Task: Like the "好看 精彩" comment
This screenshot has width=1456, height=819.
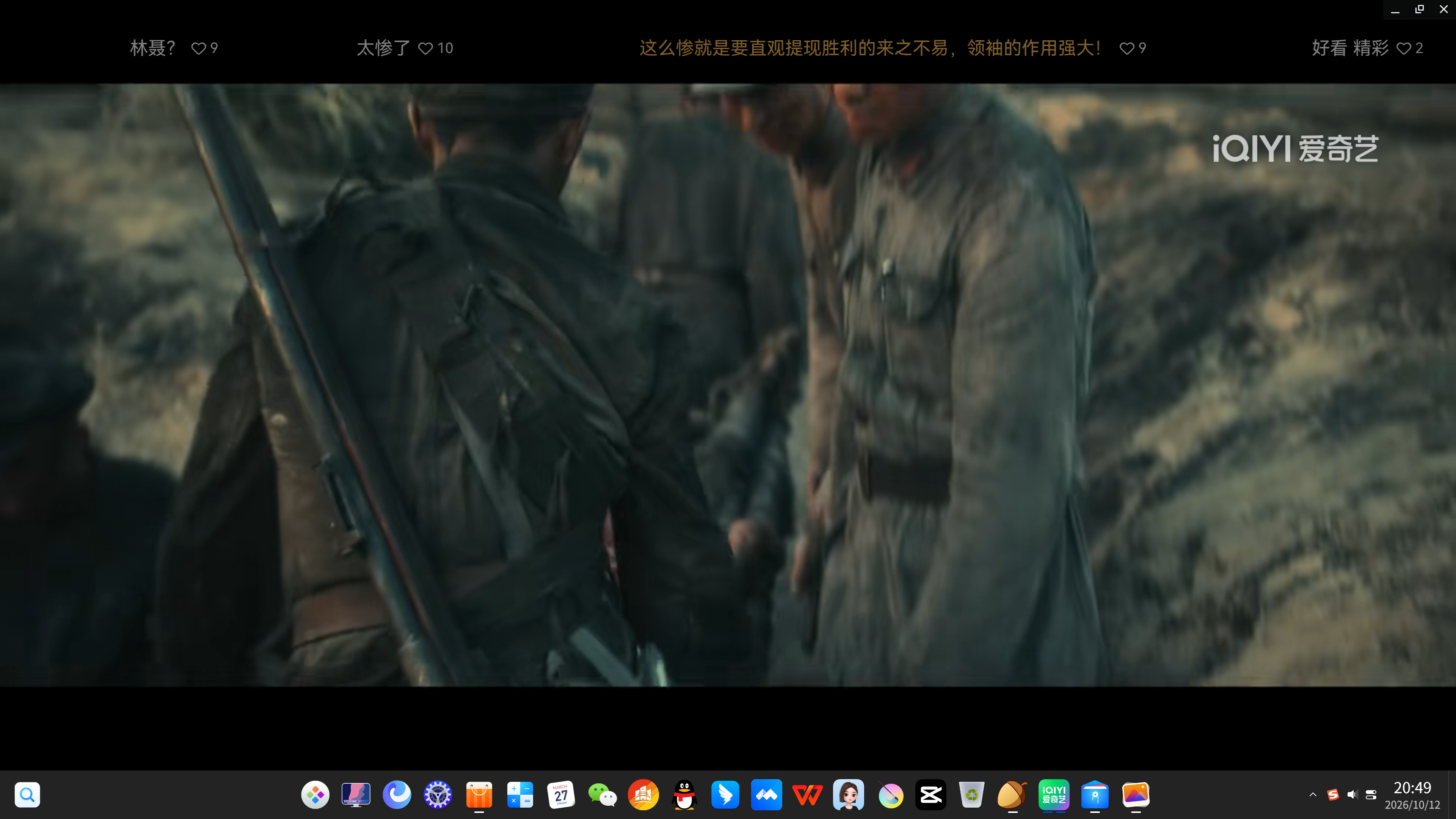Action: click(1403, 49)
